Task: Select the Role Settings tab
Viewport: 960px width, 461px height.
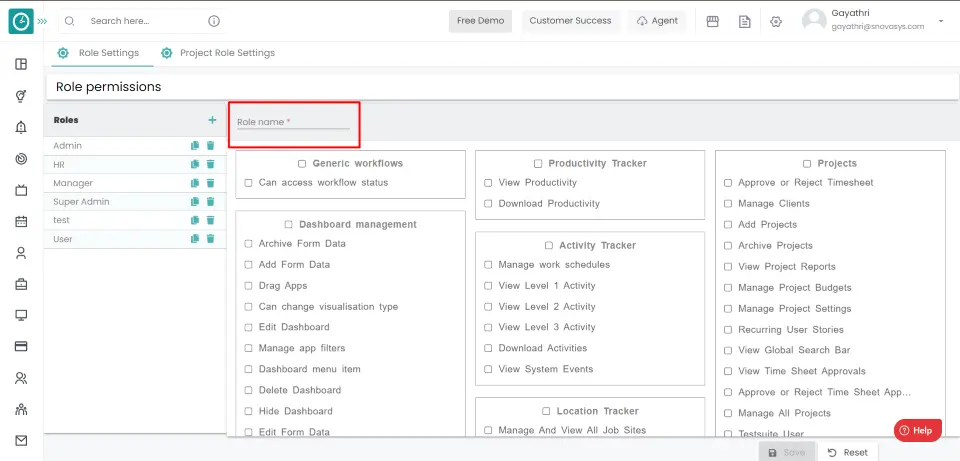Action: point(108,53)
